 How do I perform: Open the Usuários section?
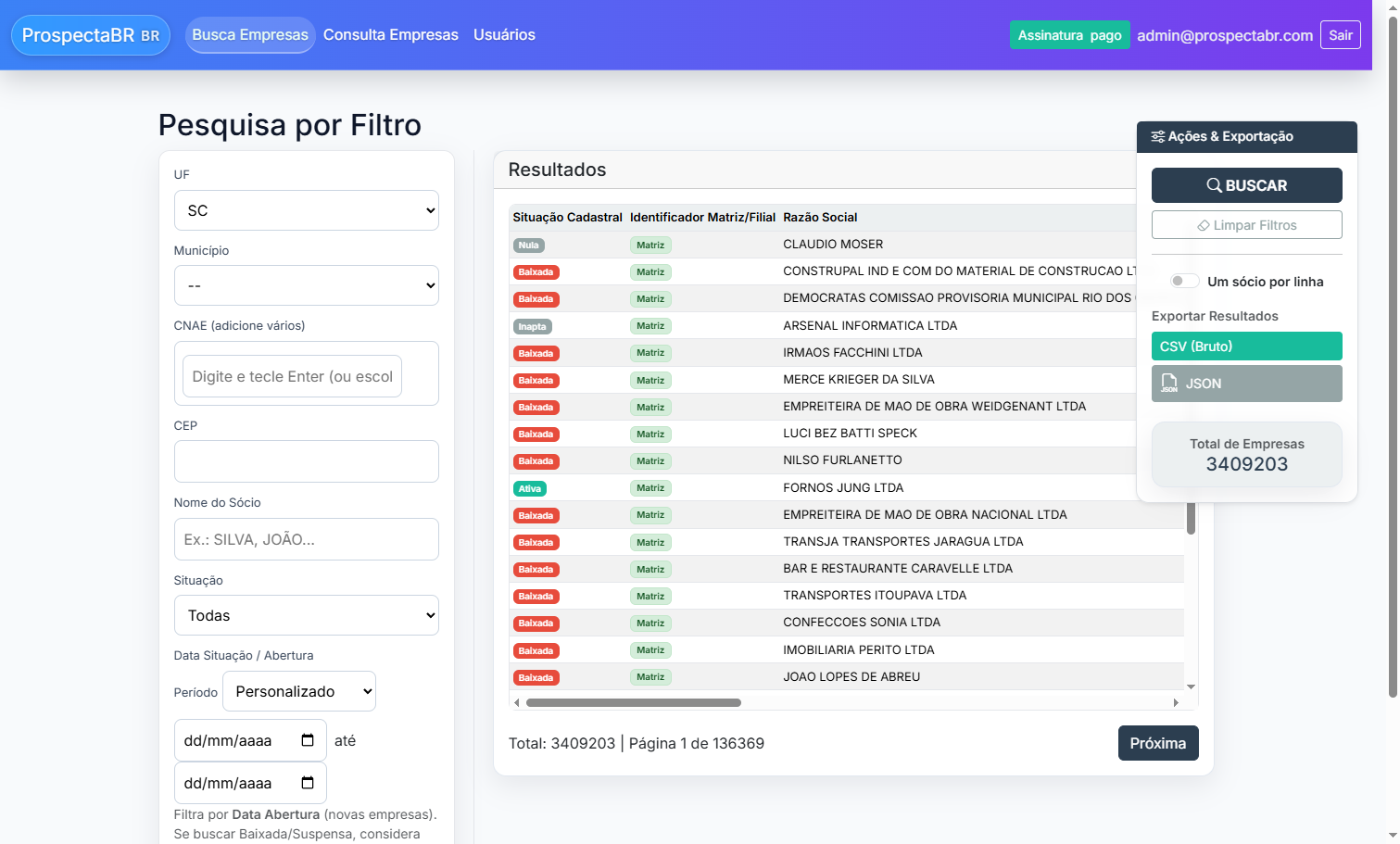(x=504, y=34)
